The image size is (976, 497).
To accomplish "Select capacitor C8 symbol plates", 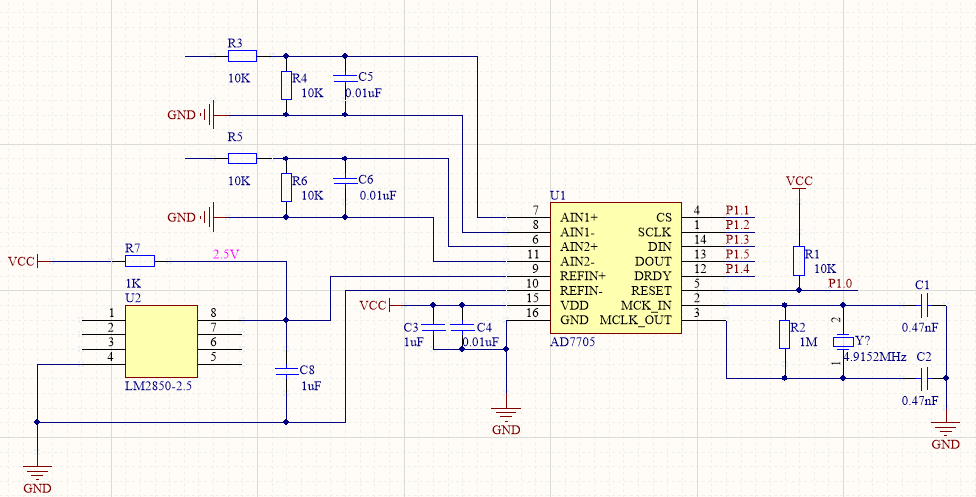I will pos(286,371).
